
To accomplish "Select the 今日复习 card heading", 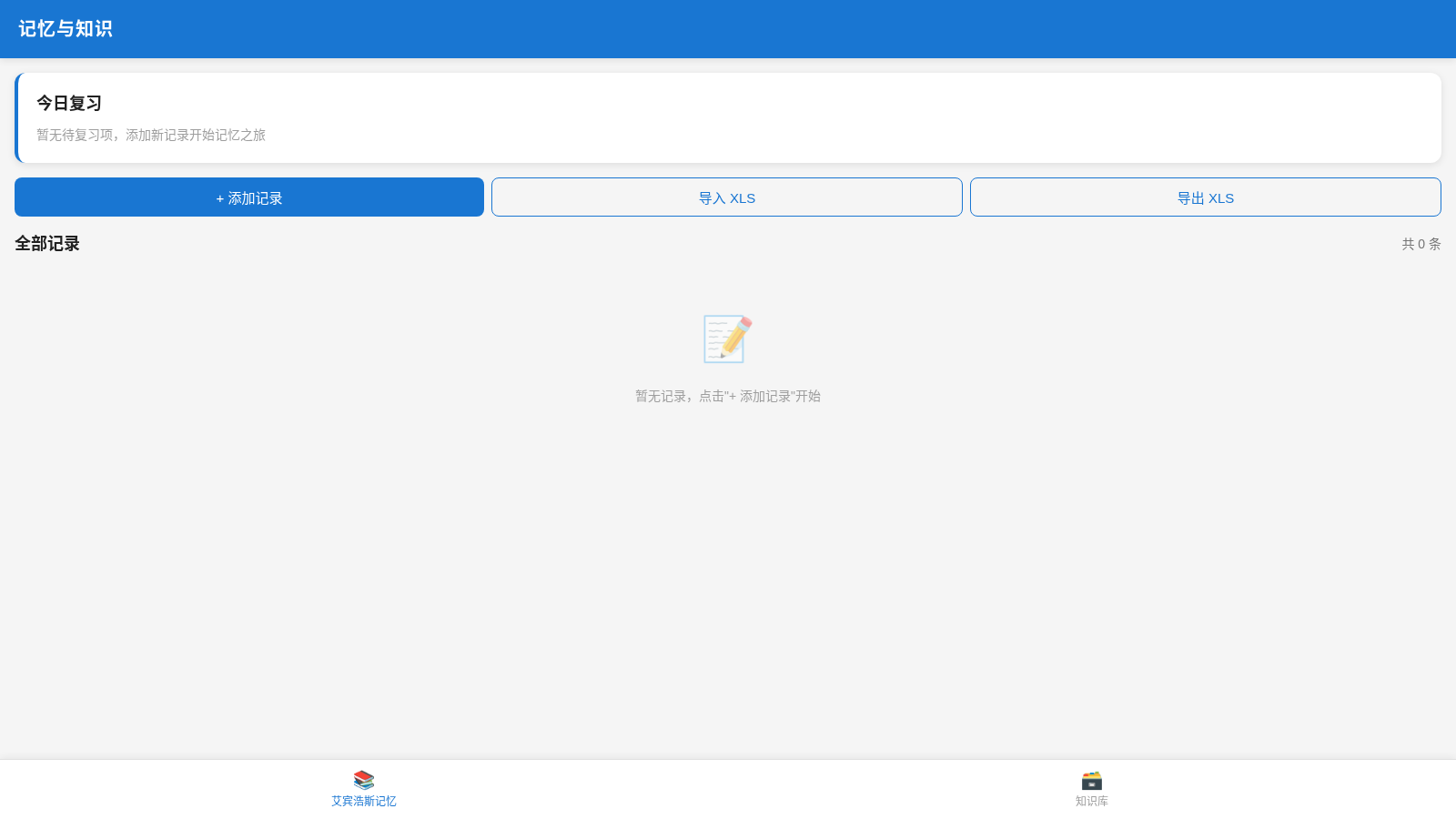I will 69,104.
